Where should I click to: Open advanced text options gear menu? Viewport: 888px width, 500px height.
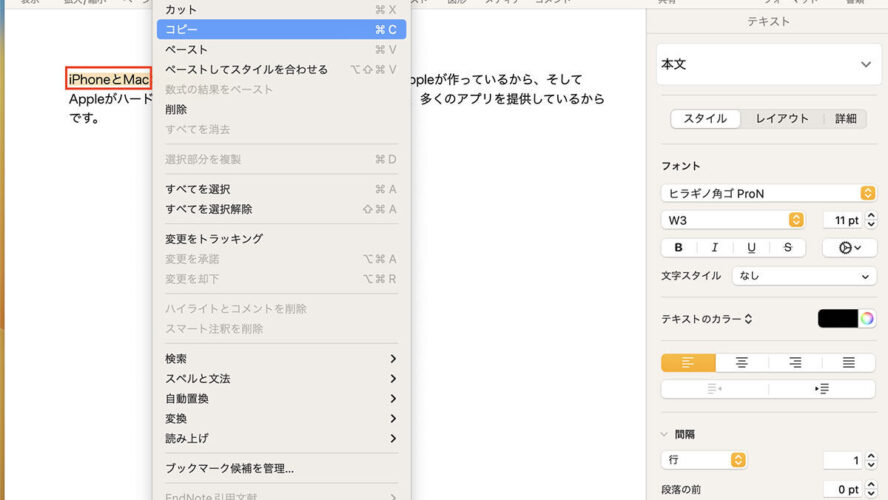(x=849, y=247)
